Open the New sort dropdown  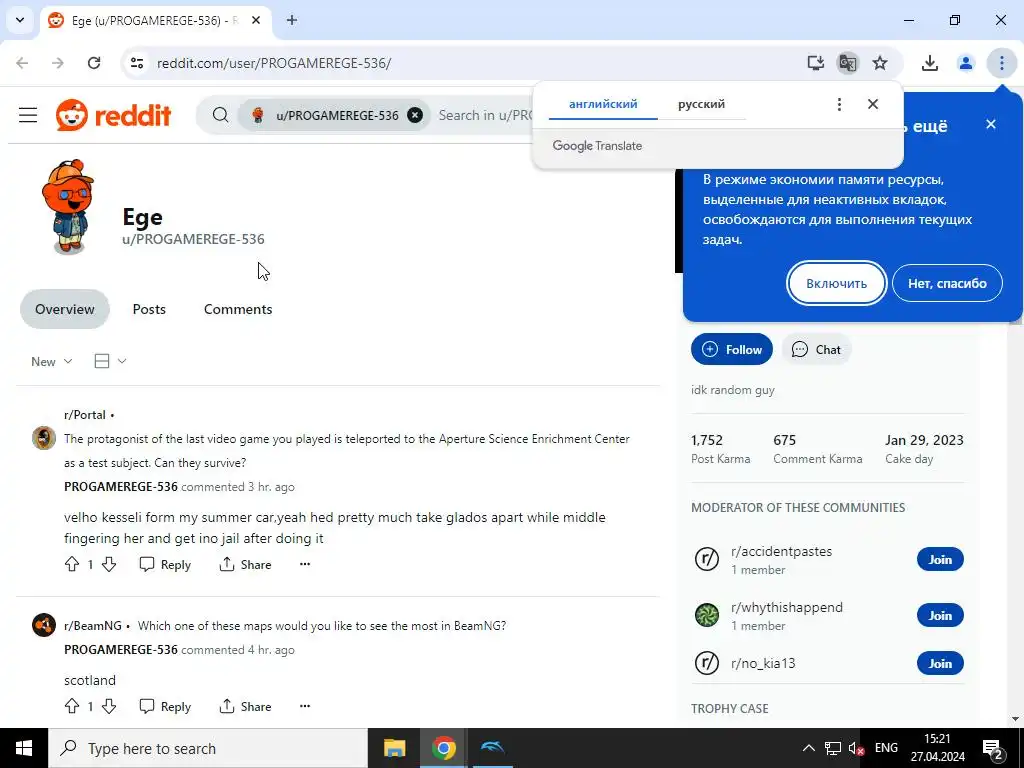coord(52,362)
